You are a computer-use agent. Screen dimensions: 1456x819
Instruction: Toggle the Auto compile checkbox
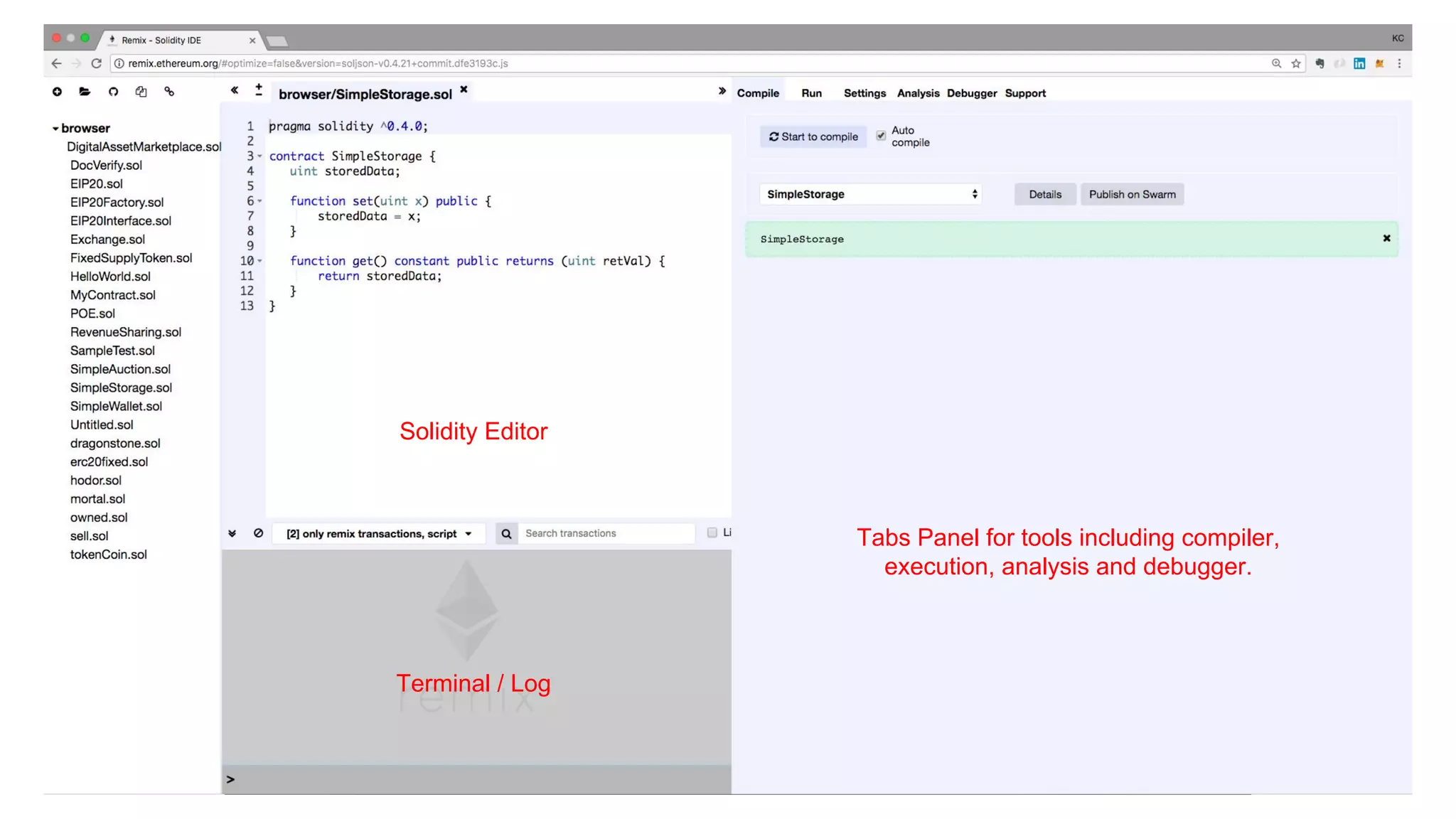tap(881, 135)
